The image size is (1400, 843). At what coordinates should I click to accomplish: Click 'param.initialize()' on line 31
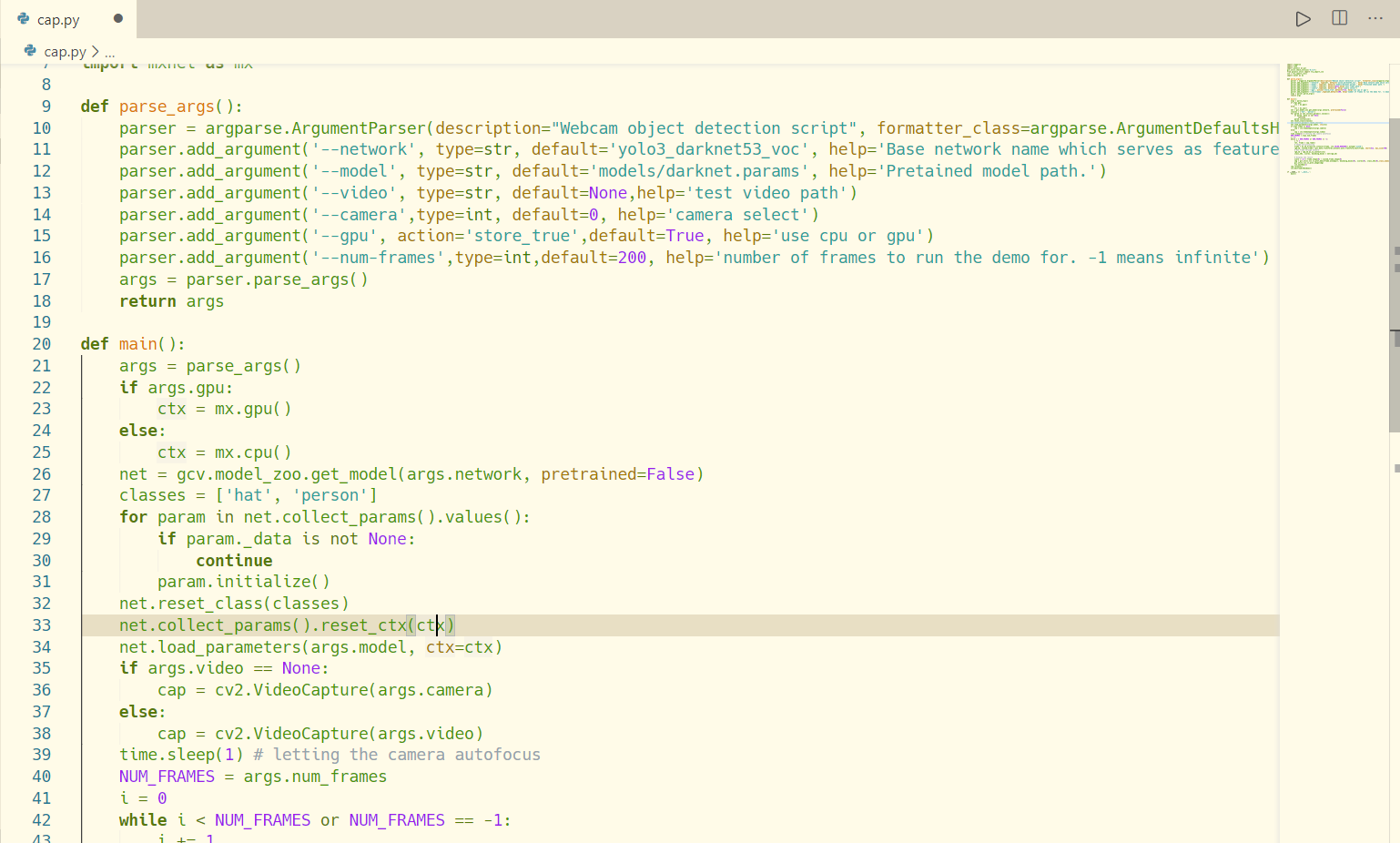point(244,582)
